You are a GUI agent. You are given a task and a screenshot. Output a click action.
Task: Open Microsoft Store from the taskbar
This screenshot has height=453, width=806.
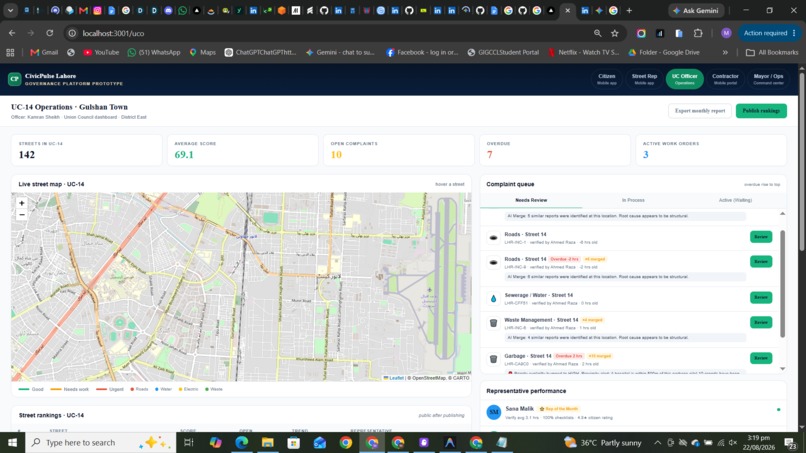click(294, 442)
